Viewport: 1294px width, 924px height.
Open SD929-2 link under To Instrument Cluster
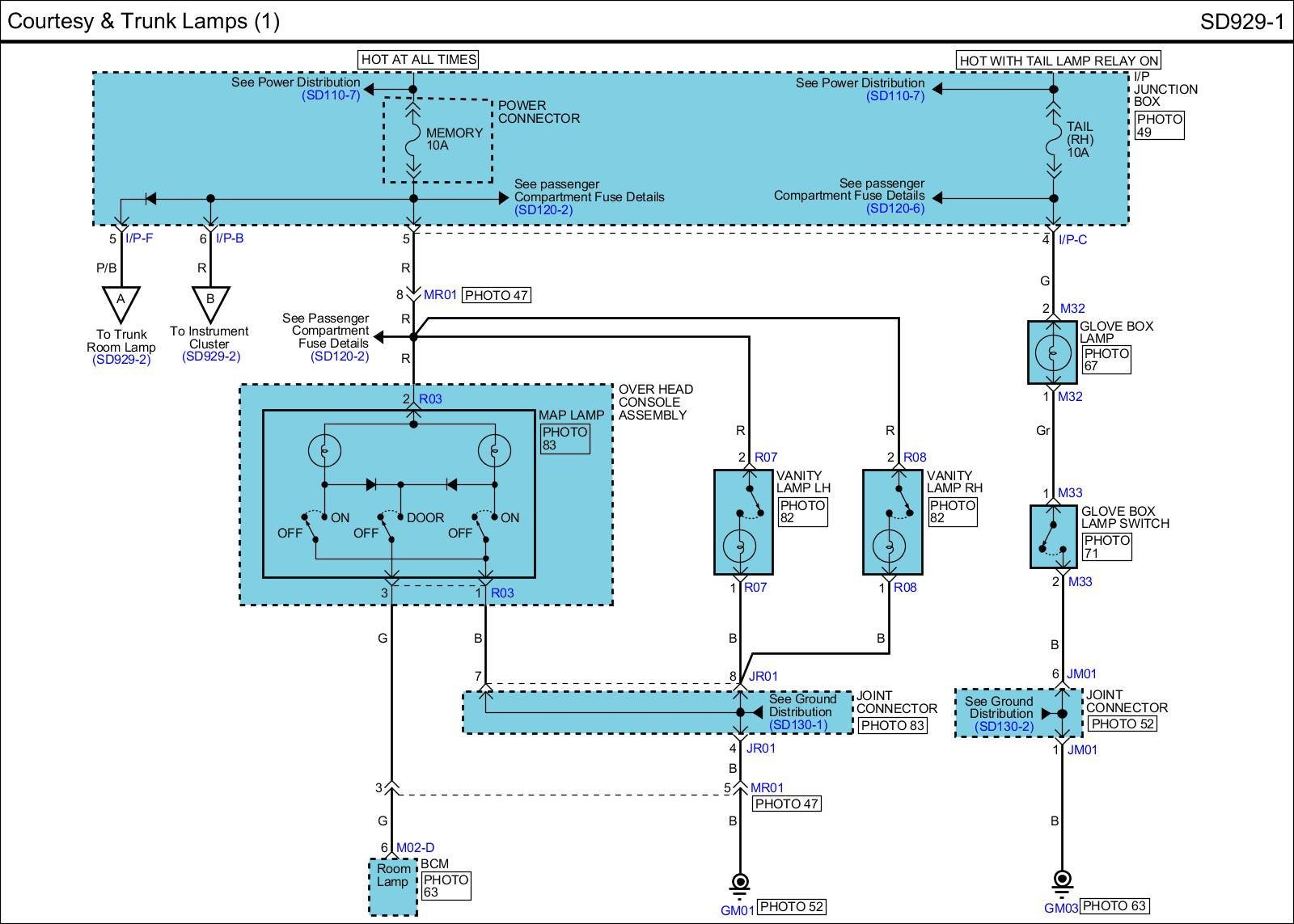coord(210,357)
